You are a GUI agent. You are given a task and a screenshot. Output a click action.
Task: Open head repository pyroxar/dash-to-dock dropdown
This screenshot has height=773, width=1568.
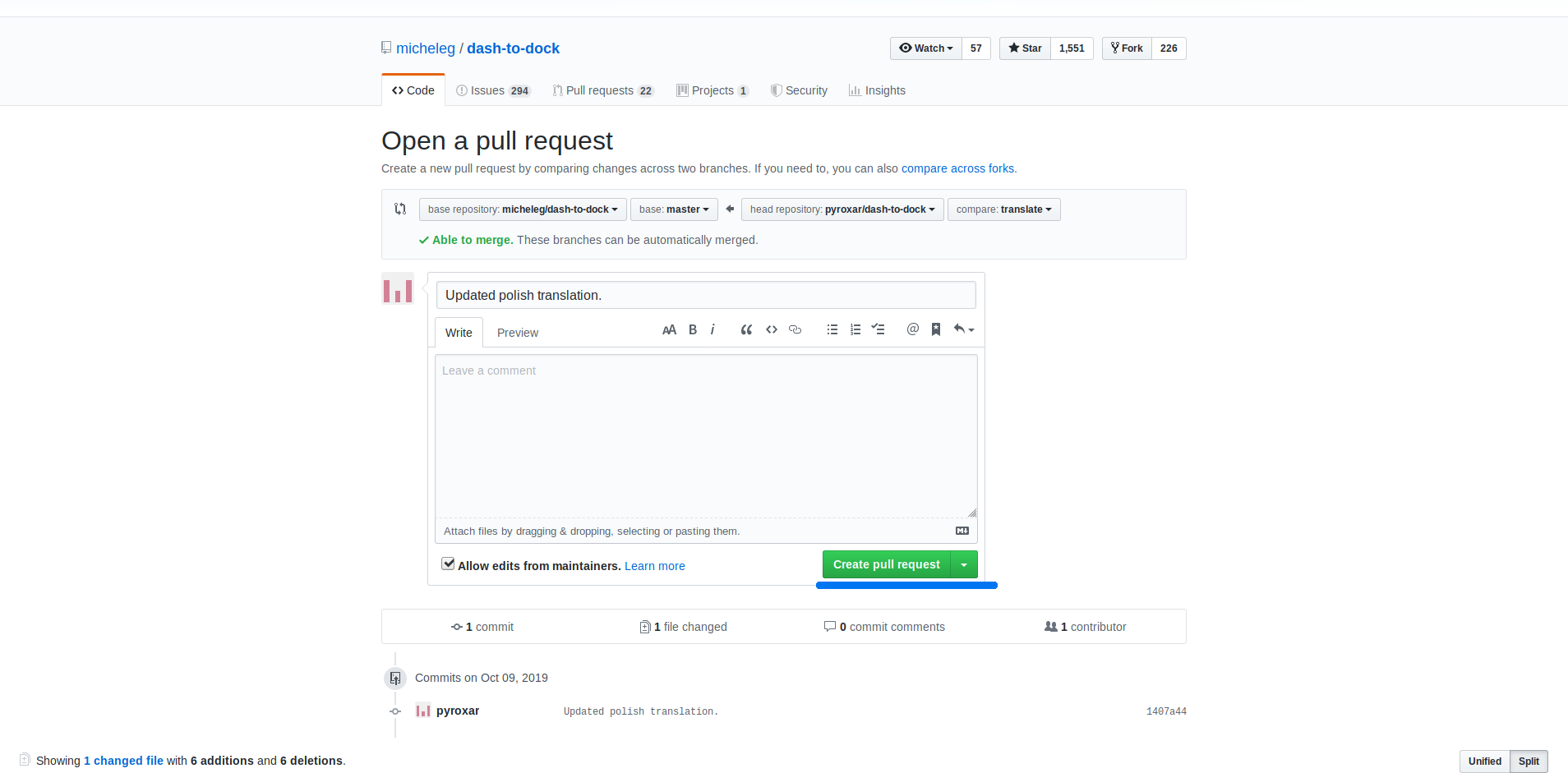click(x=842, y=209)
